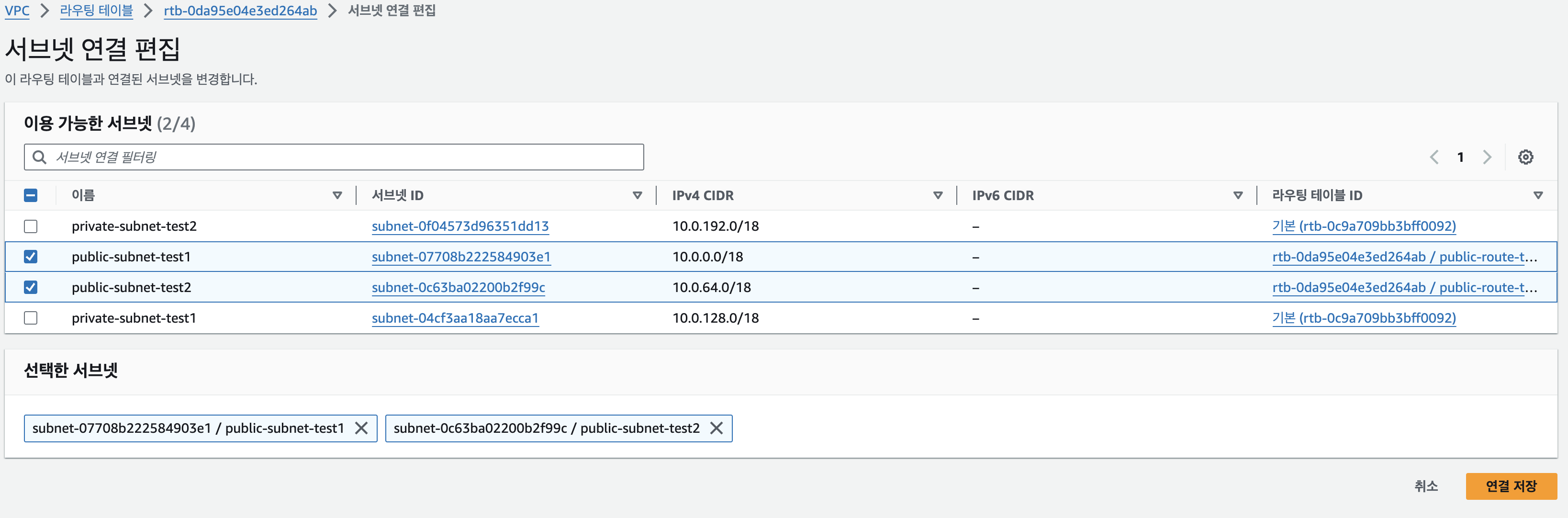Remove public-subnet-test1 from selected subnets

[x=361, y=428]
